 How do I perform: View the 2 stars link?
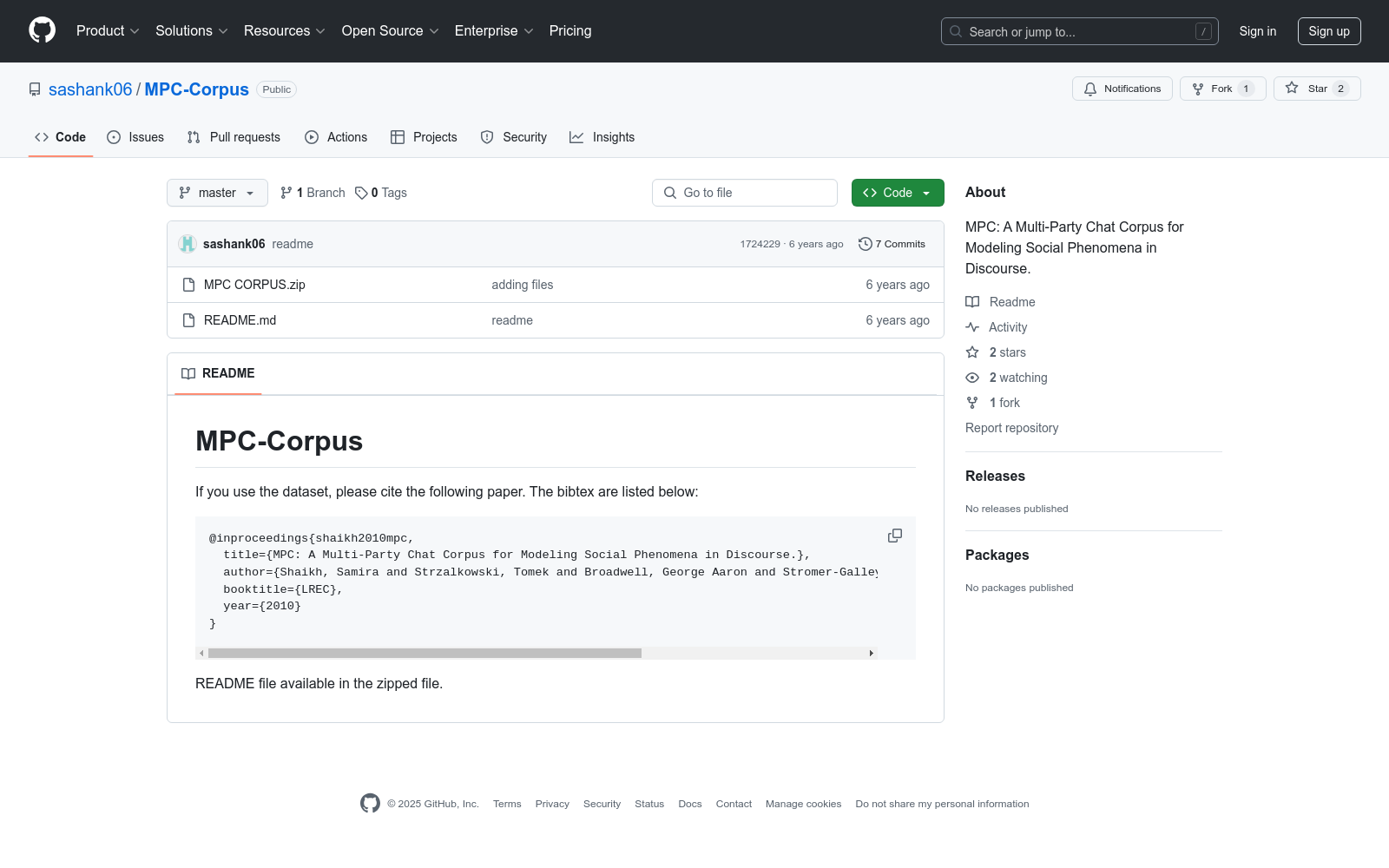click(x=997, y=352)
